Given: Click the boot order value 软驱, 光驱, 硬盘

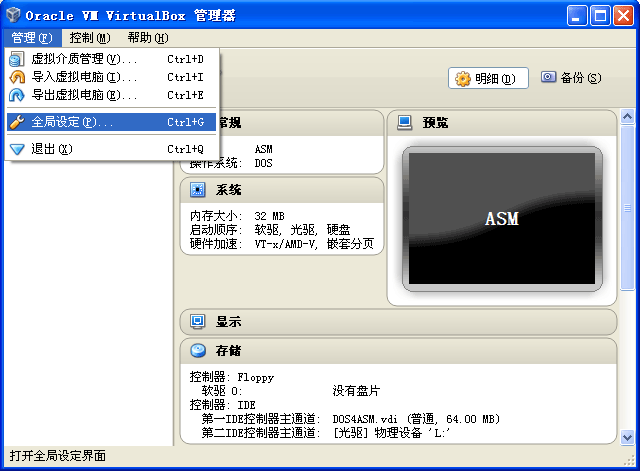Looking at the screenshot, I should click(x=302, y=230).
